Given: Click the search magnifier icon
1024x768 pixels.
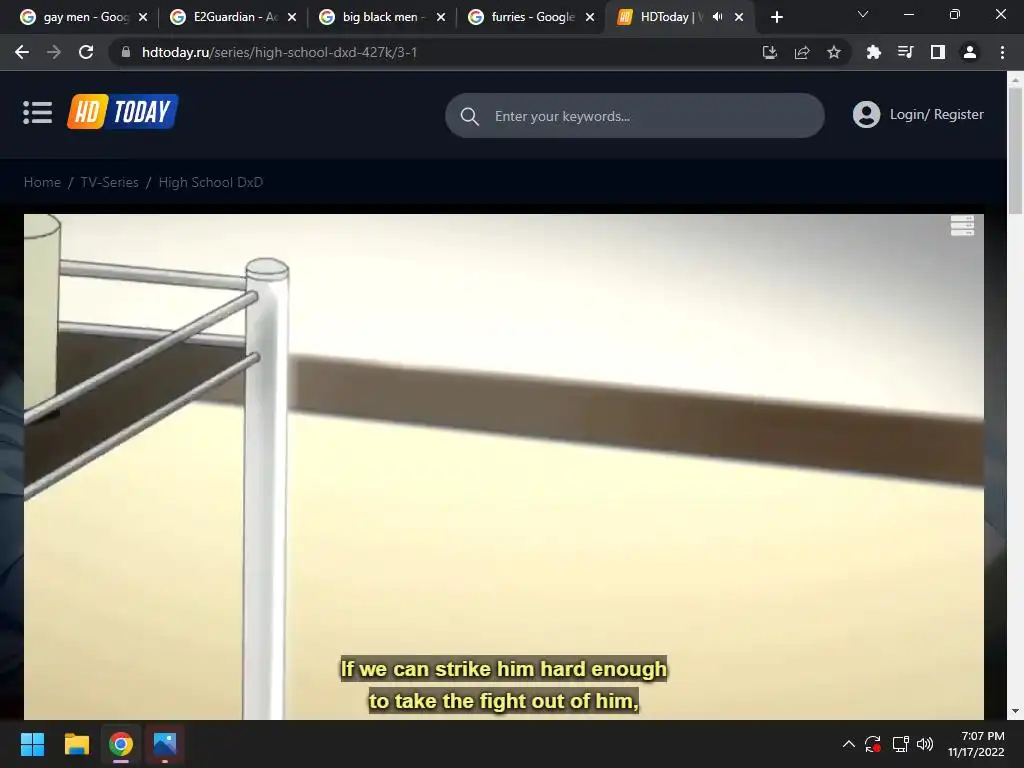Looking at the screenshot, I should (470, 116).
